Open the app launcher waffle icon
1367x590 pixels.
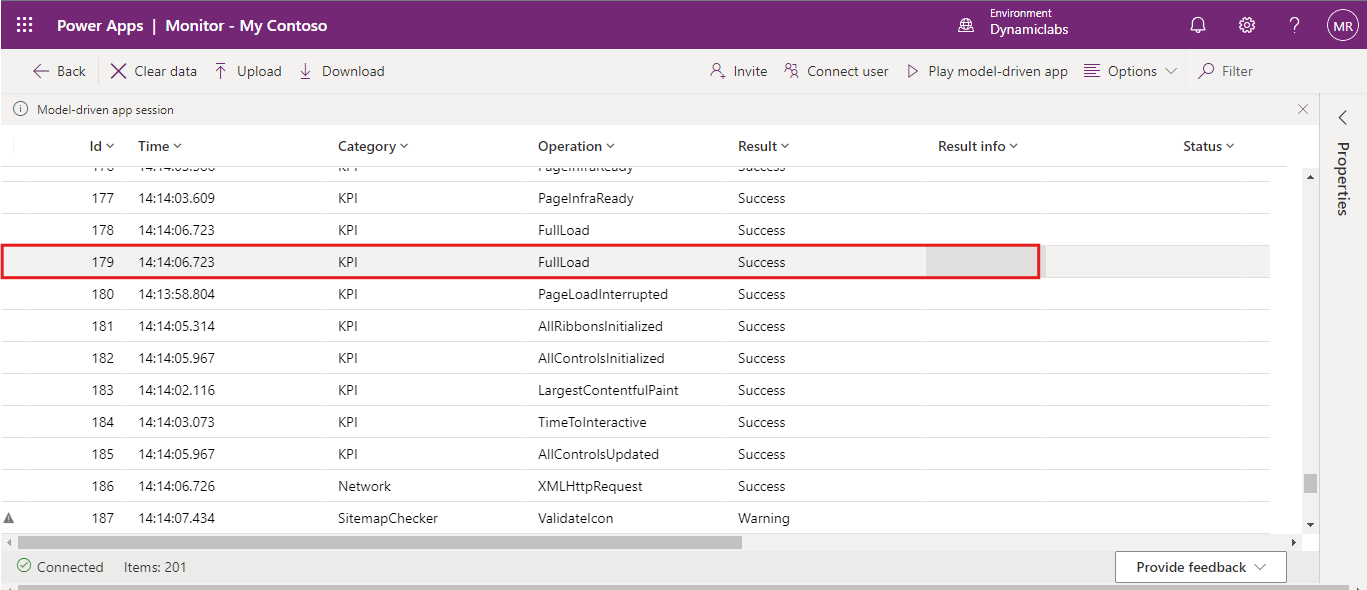(24, 25)
